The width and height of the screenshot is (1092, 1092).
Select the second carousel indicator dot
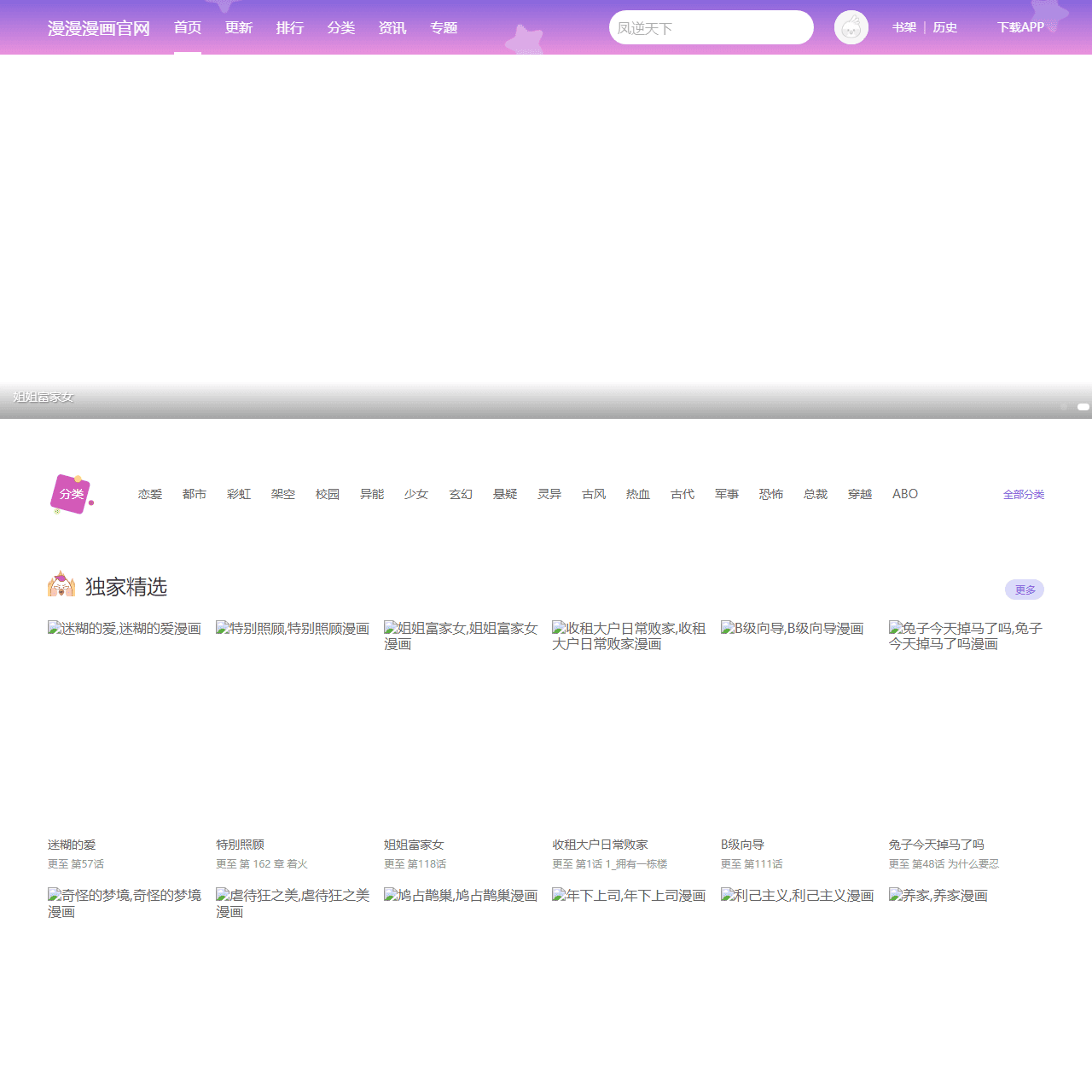1083,407
